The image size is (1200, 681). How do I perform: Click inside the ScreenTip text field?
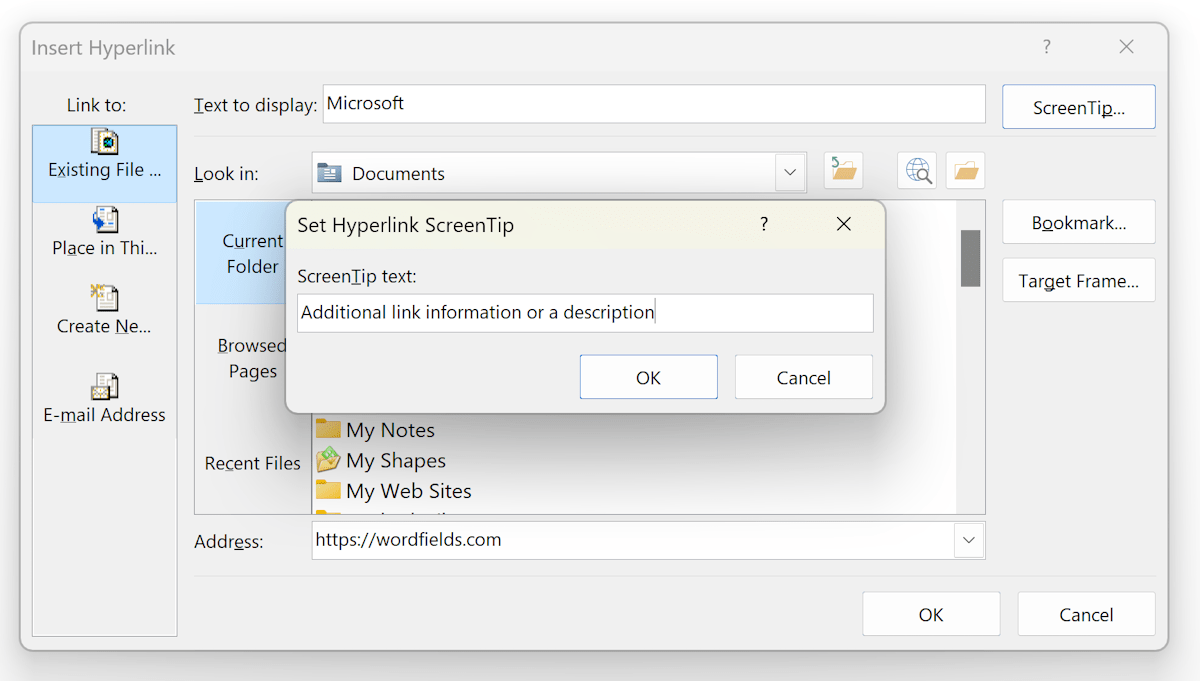(x=584, y=313)
